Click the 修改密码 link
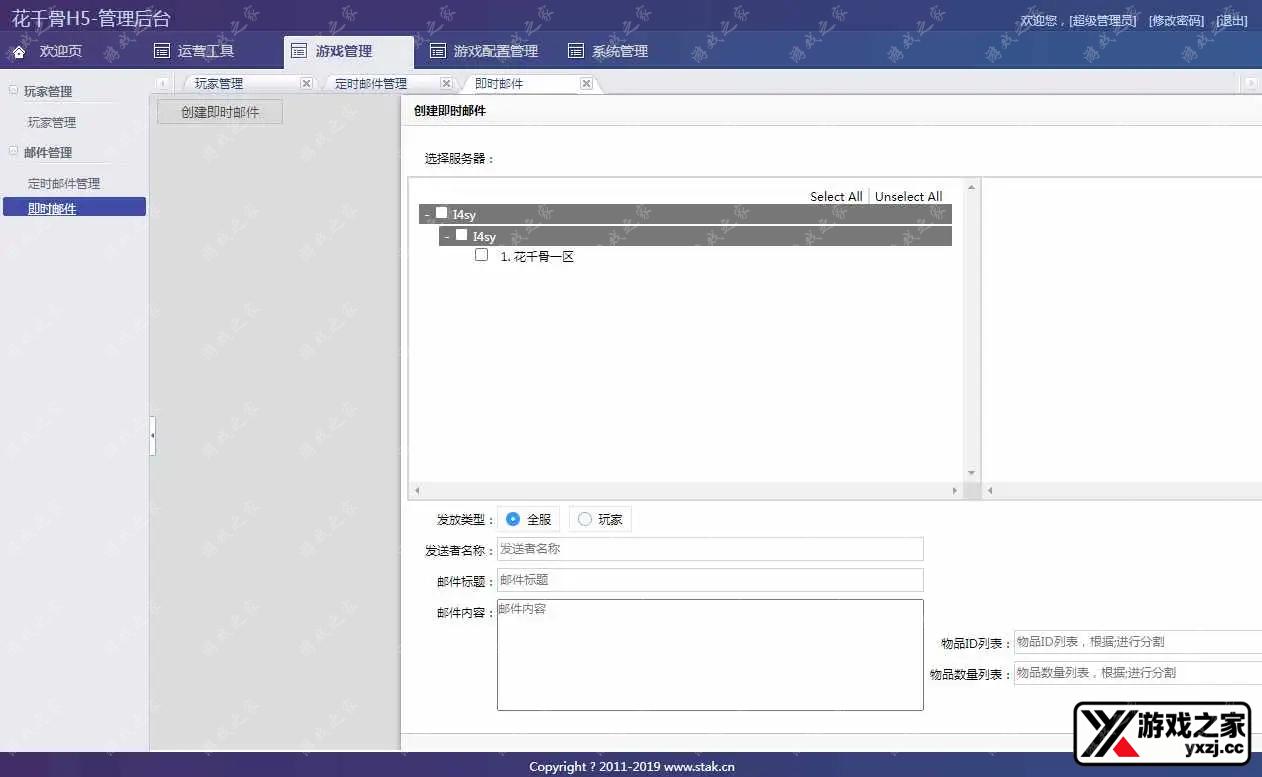 (x=1176, y=20)
